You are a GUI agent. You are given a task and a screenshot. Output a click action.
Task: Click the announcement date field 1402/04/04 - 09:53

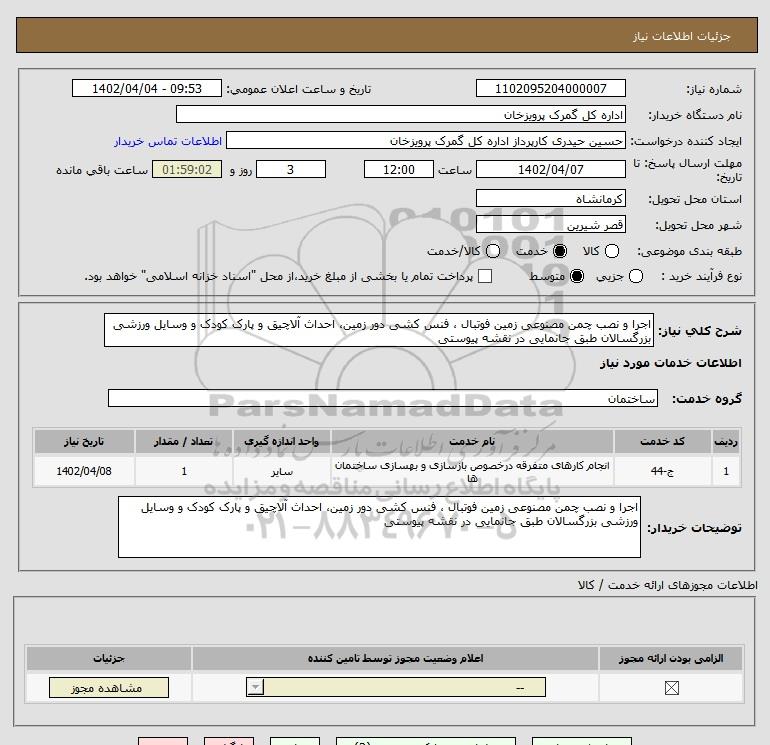coord(147,88)
